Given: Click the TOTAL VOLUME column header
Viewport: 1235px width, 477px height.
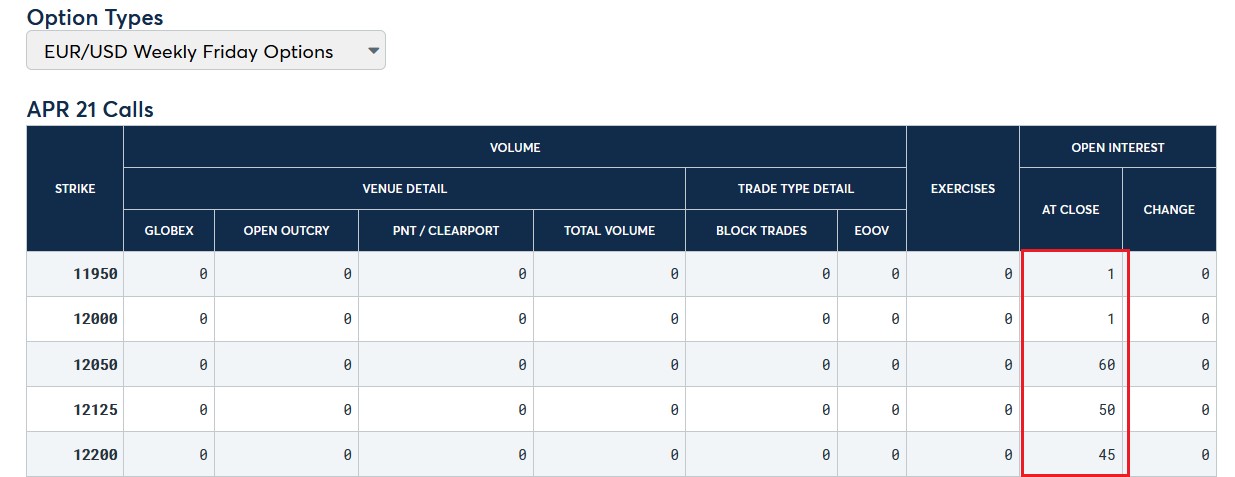Looking at the screenshot, I should 609,230.
